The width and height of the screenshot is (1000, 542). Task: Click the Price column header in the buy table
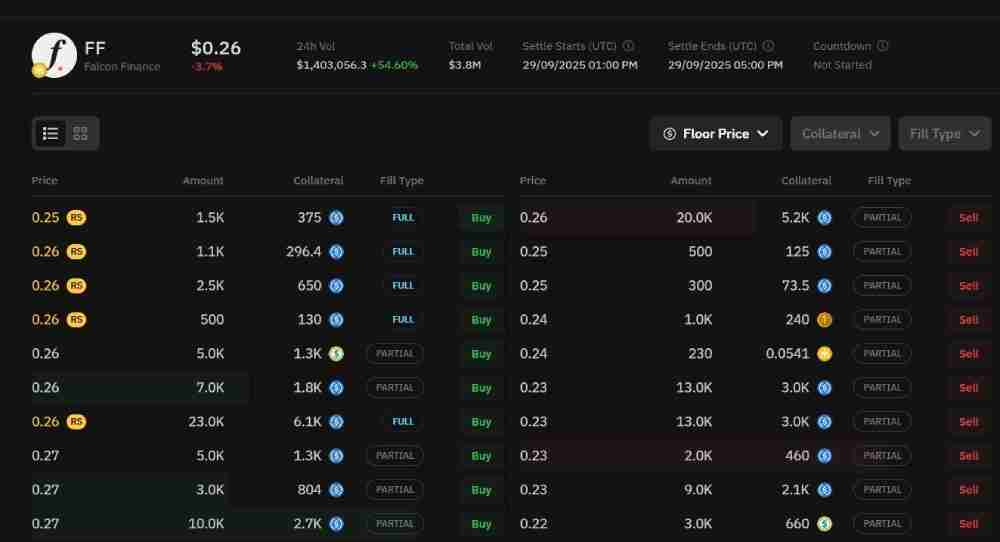pos(45,181)
